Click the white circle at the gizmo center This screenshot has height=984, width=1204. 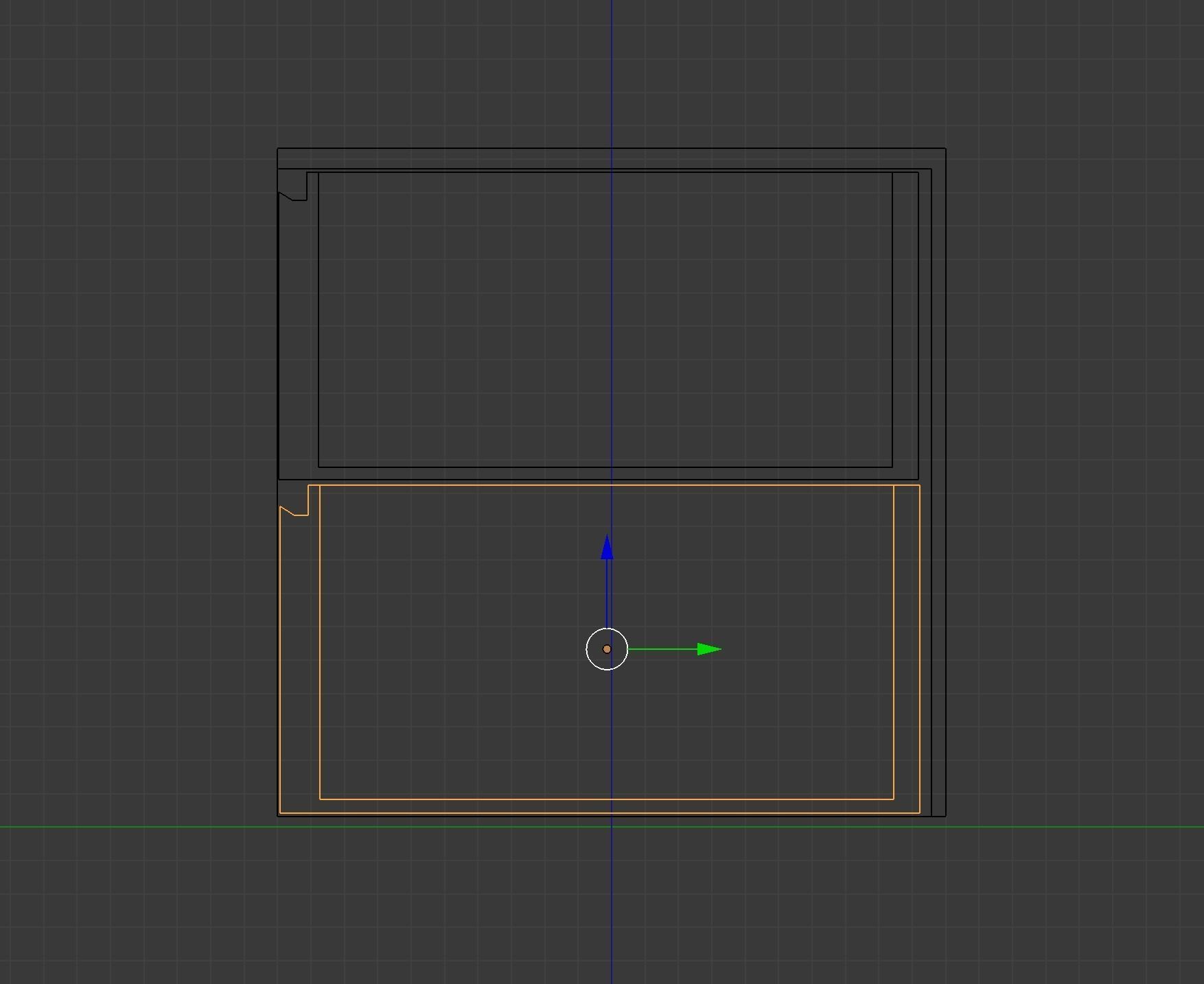(607, 649)
